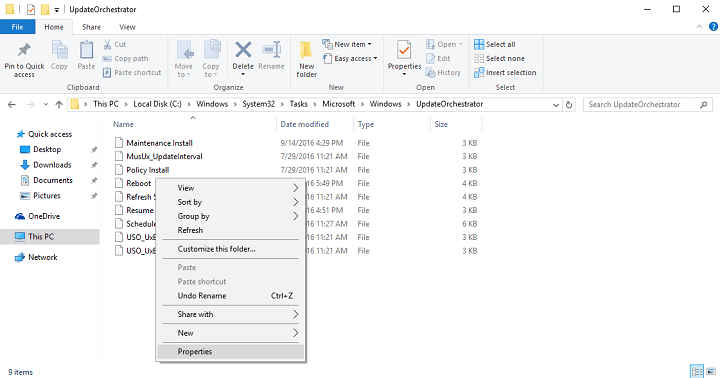Screen dimensions: 720x378
Task: Click the Copy ribbon icon
Action: point(59,50)
